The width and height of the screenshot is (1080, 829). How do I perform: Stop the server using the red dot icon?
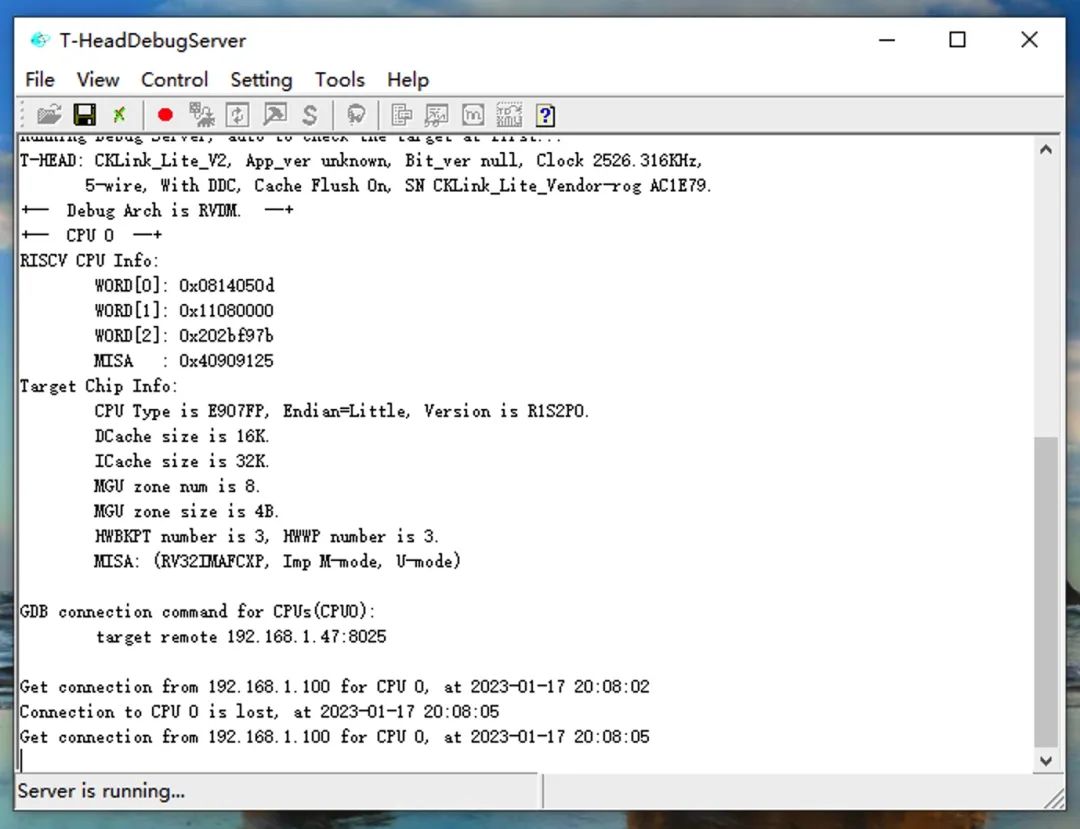point(165,114)
